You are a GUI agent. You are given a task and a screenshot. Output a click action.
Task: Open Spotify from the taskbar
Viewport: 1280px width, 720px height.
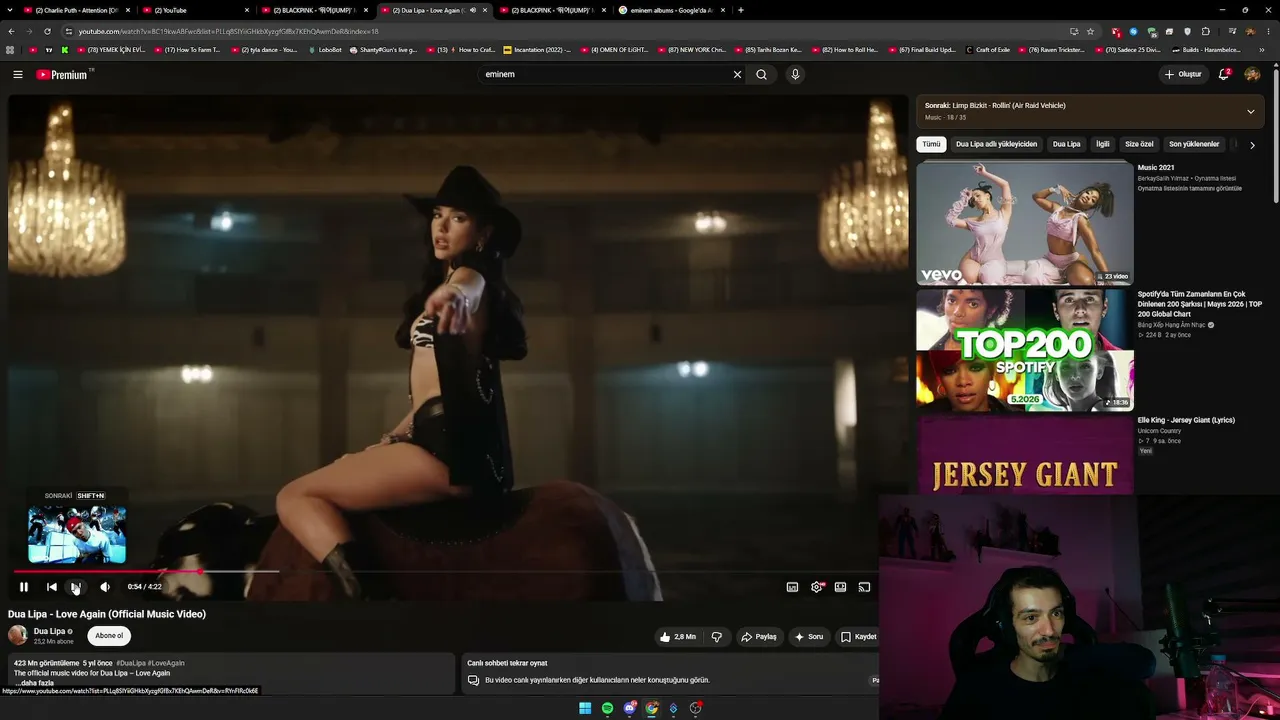[607, 708]
